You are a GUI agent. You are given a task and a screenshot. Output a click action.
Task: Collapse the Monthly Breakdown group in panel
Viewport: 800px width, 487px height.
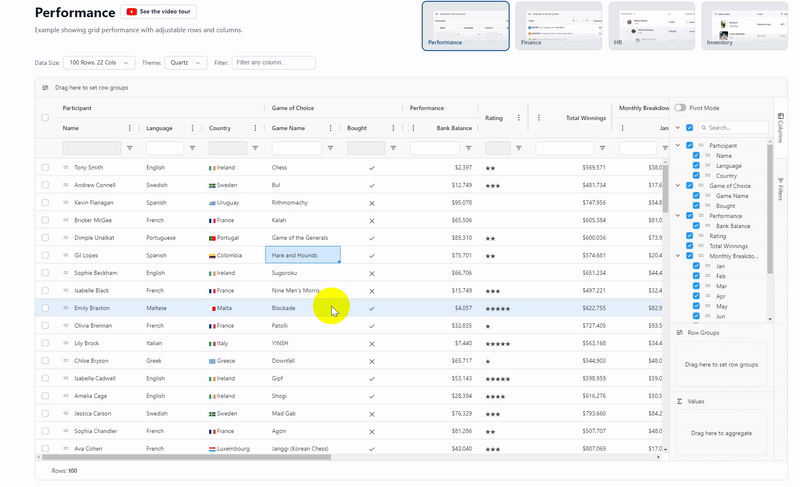coord(678,256)
